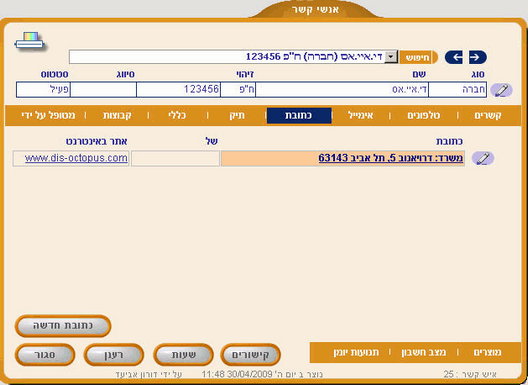
Task: Click the empty של field
Action: (x=175, y=158)
